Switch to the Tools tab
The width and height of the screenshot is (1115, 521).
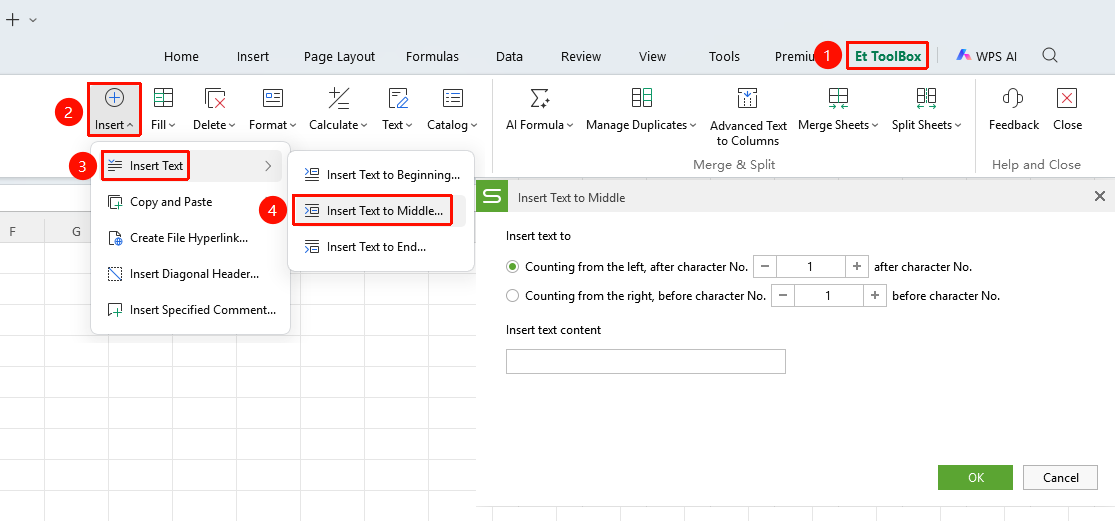pyautogui.click(x=724, y=56)
